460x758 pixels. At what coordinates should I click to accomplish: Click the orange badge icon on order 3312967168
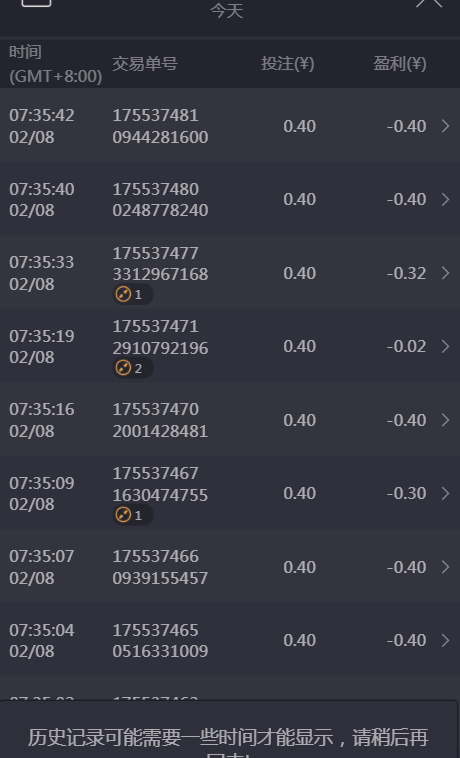coord(123,294)
